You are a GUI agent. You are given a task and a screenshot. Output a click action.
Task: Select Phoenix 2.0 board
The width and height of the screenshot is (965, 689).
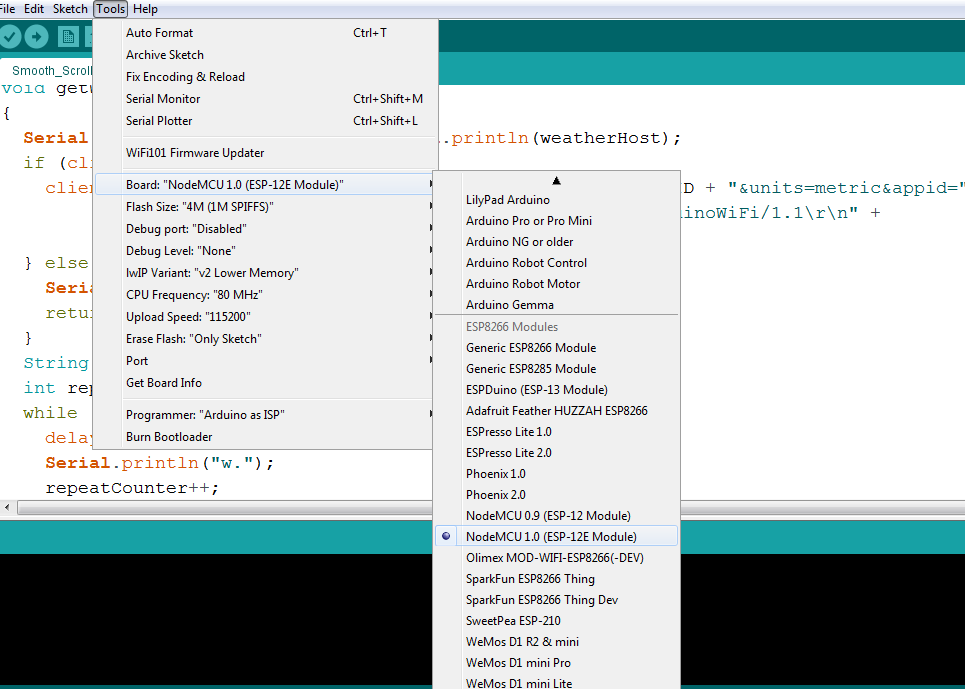[x=556, y=495]
